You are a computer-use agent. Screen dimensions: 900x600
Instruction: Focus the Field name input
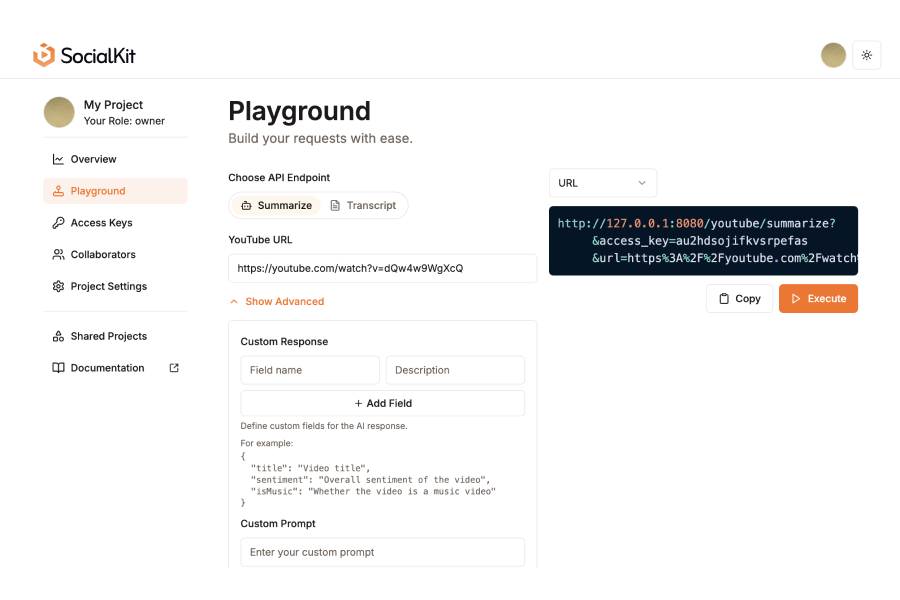pyautogui.click(x=310, y=370)
